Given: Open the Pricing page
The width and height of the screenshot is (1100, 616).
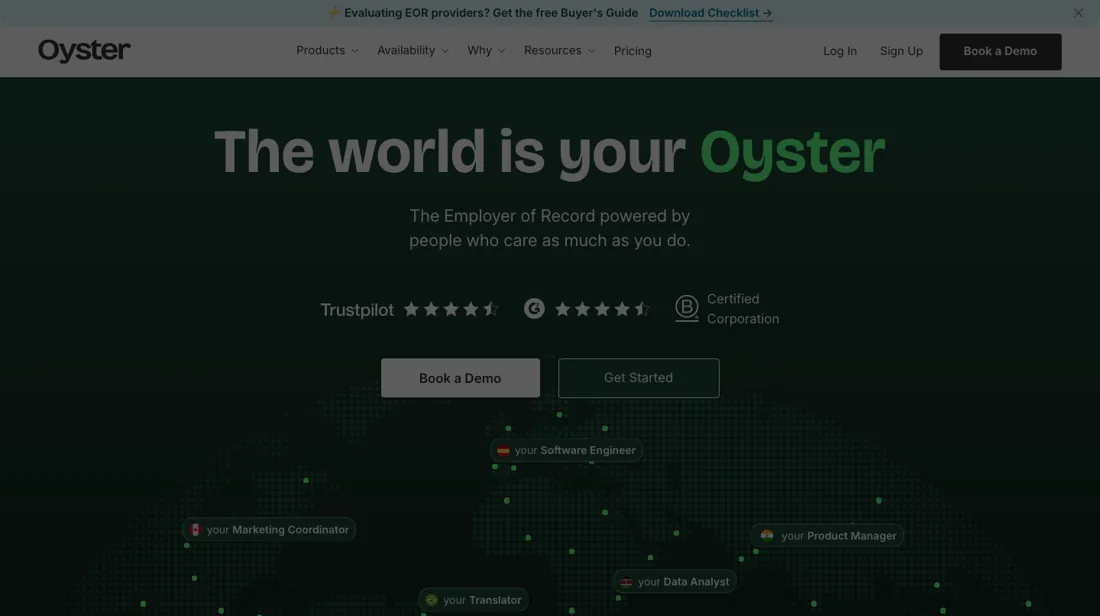Looking at the screenshot, I should (x=633, y=51).
